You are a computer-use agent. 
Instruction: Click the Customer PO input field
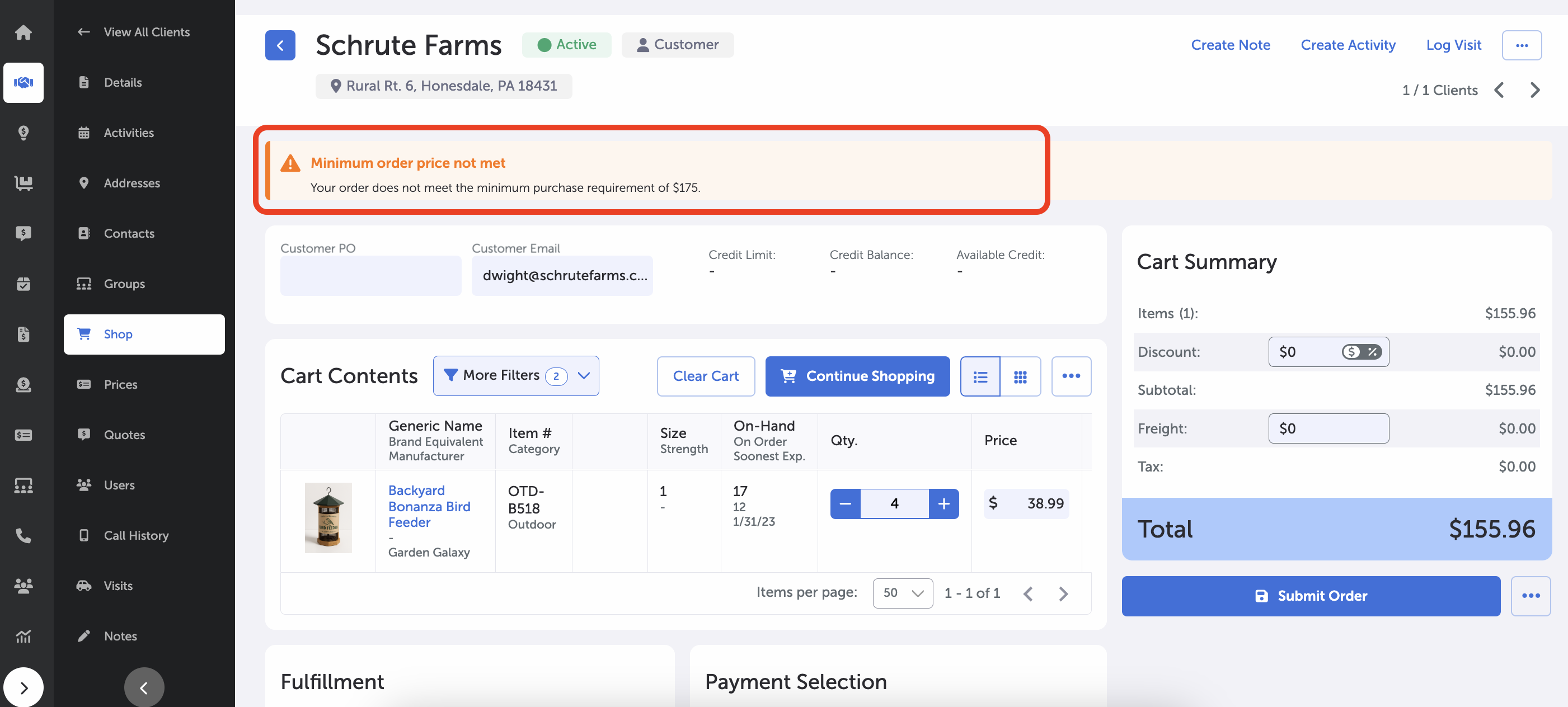[370, 276]
